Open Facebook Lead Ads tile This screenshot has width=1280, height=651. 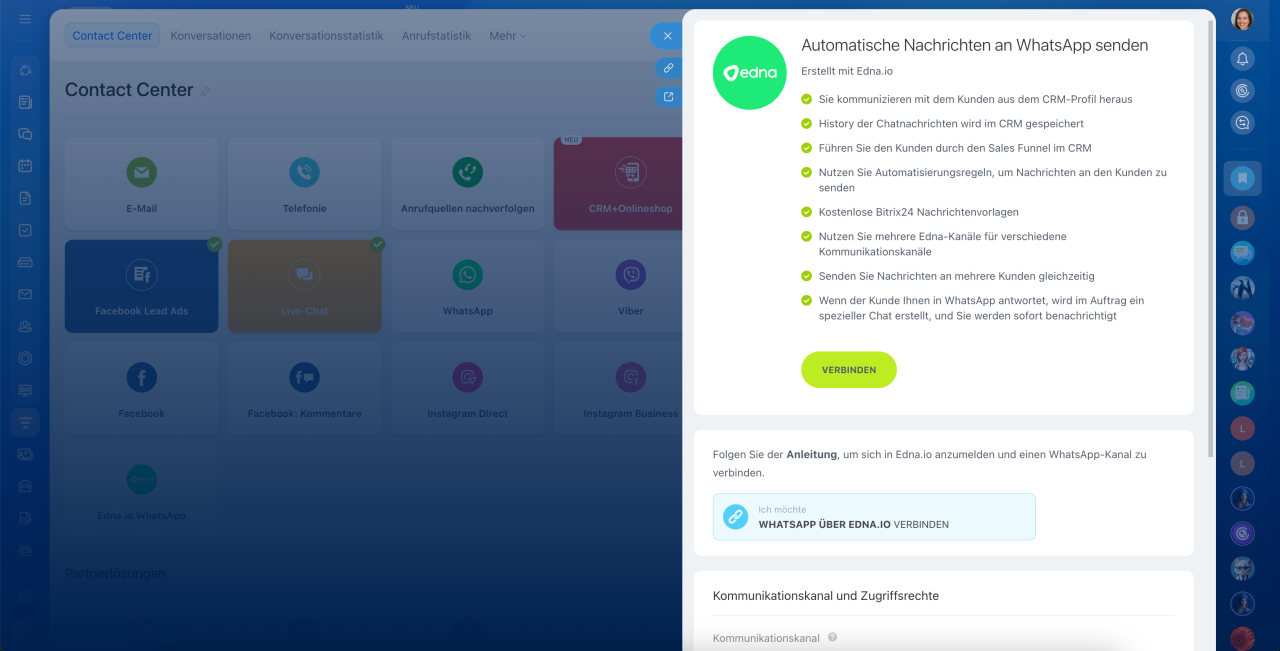141,286
